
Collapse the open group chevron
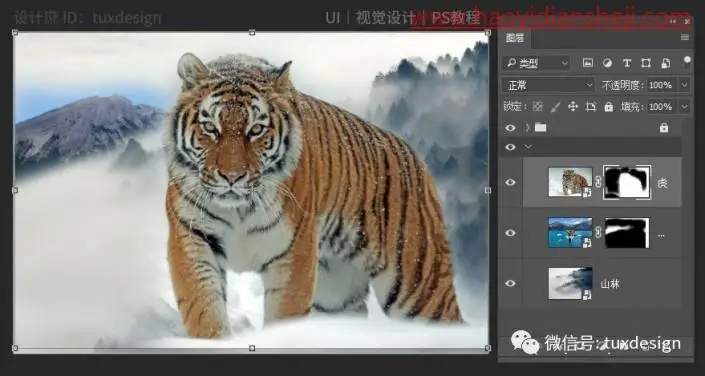(528, 147)
